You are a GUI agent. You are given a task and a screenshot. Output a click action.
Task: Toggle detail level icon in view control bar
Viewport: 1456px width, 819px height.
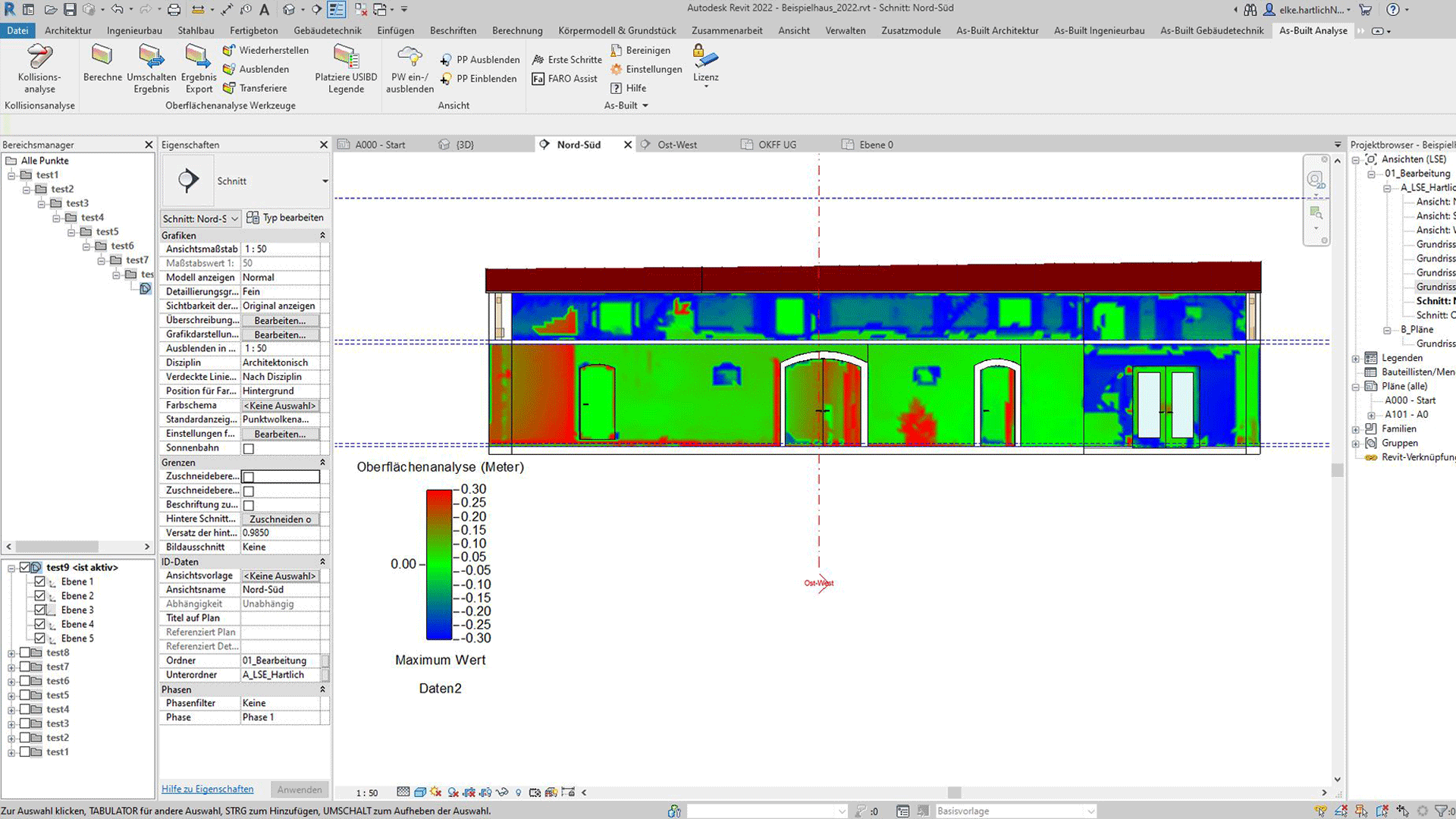(403, 792)
